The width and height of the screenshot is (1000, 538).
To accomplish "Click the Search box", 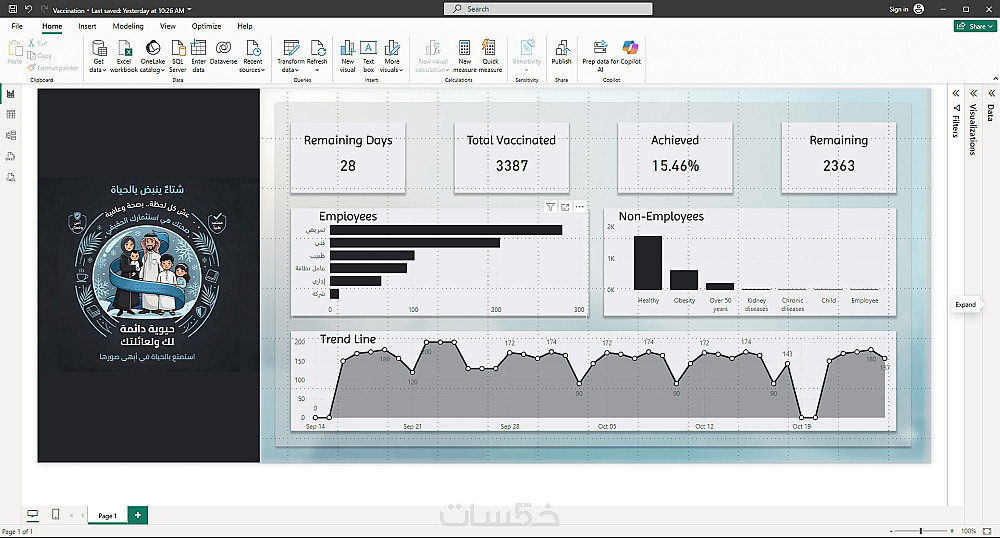I will [548, 9].
